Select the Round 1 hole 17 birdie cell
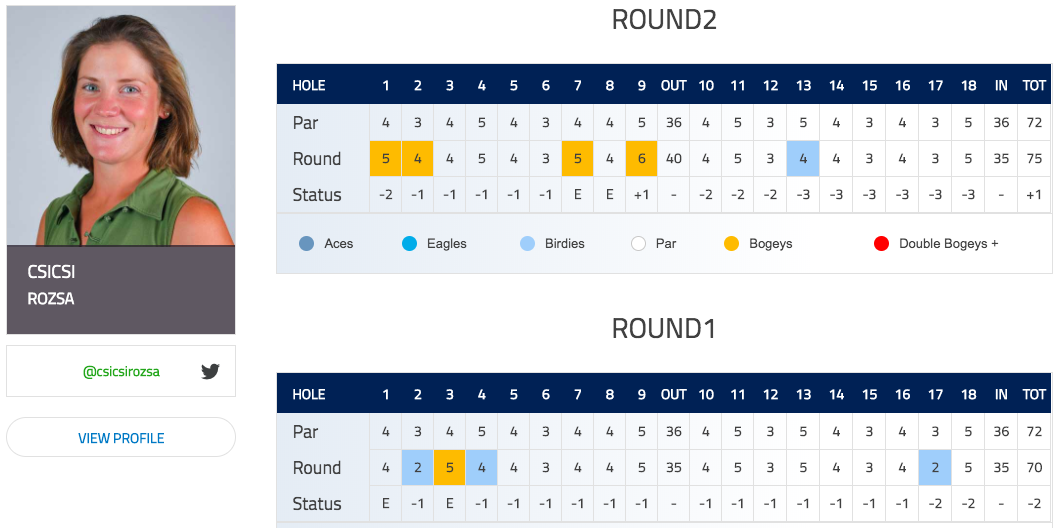1062x528 pixels. (935, 468)
